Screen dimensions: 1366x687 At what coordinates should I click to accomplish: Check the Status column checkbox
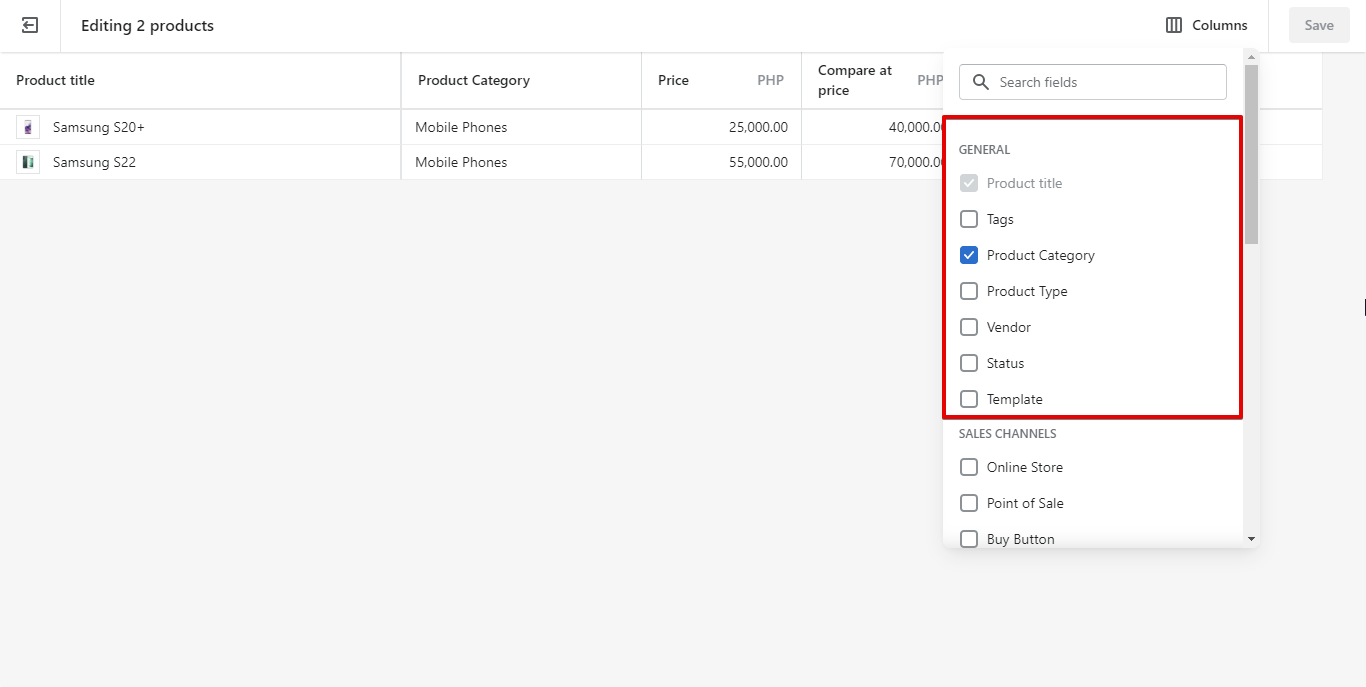969,363
